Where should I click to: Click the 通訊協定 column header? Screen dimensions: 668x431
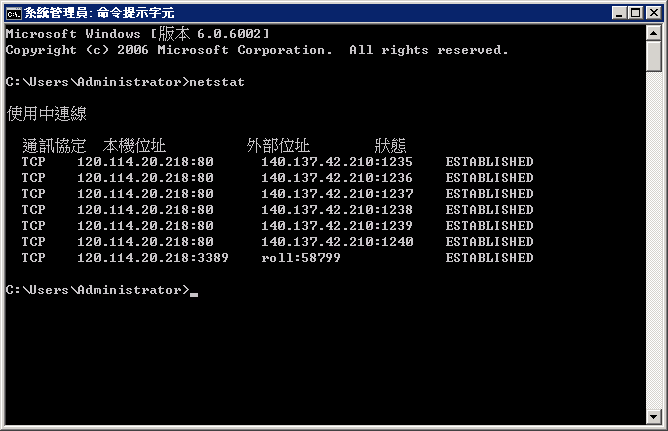click(54, 146)
